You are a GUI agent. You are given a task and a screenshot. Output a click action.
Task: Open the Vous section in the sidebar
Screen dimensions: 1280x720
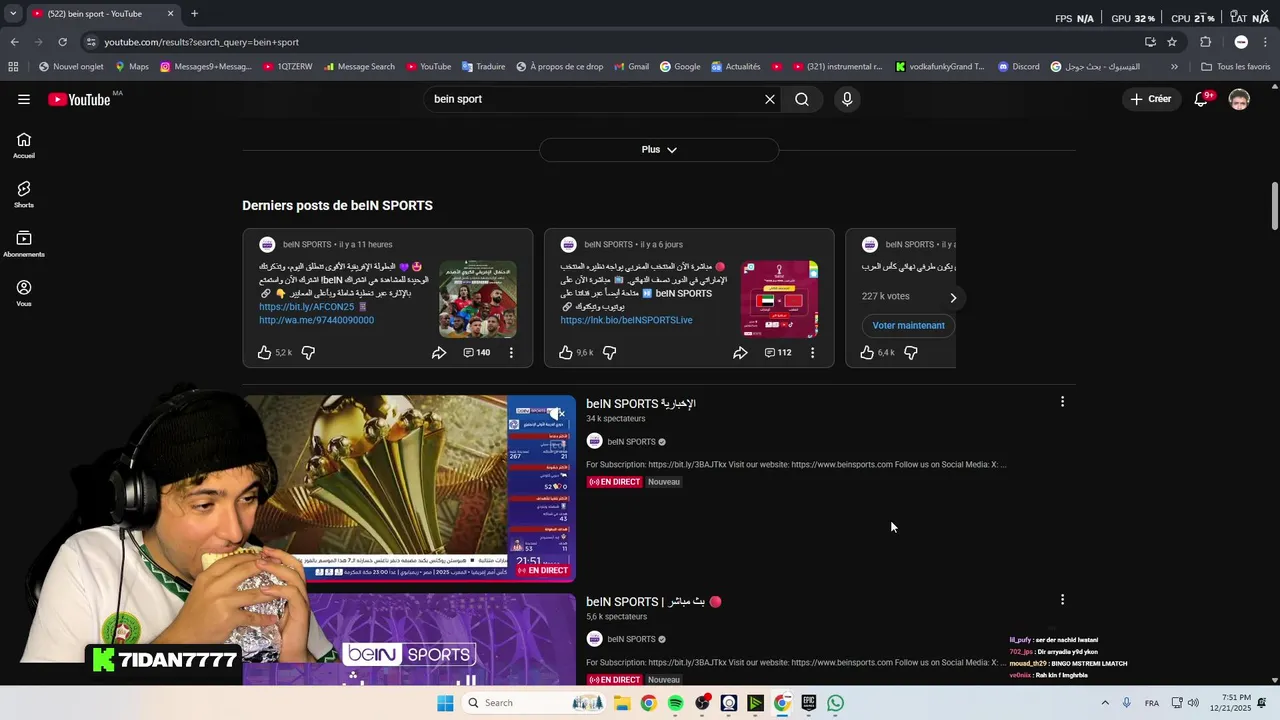24,293
